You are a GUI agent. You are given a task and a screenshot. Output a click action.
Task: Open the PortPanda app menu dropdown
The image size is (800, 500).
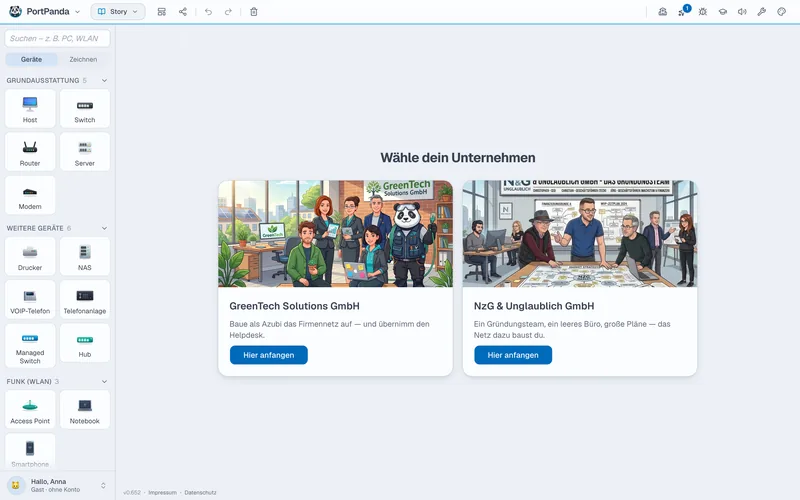[45, 11]
